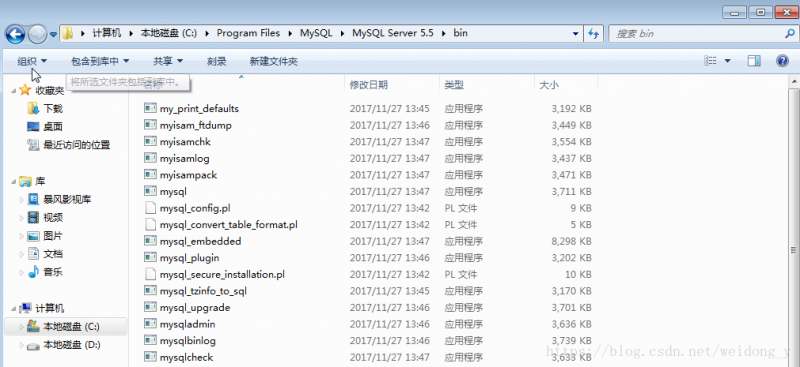Click the 刻录 toolbar button

click(216, 62)
